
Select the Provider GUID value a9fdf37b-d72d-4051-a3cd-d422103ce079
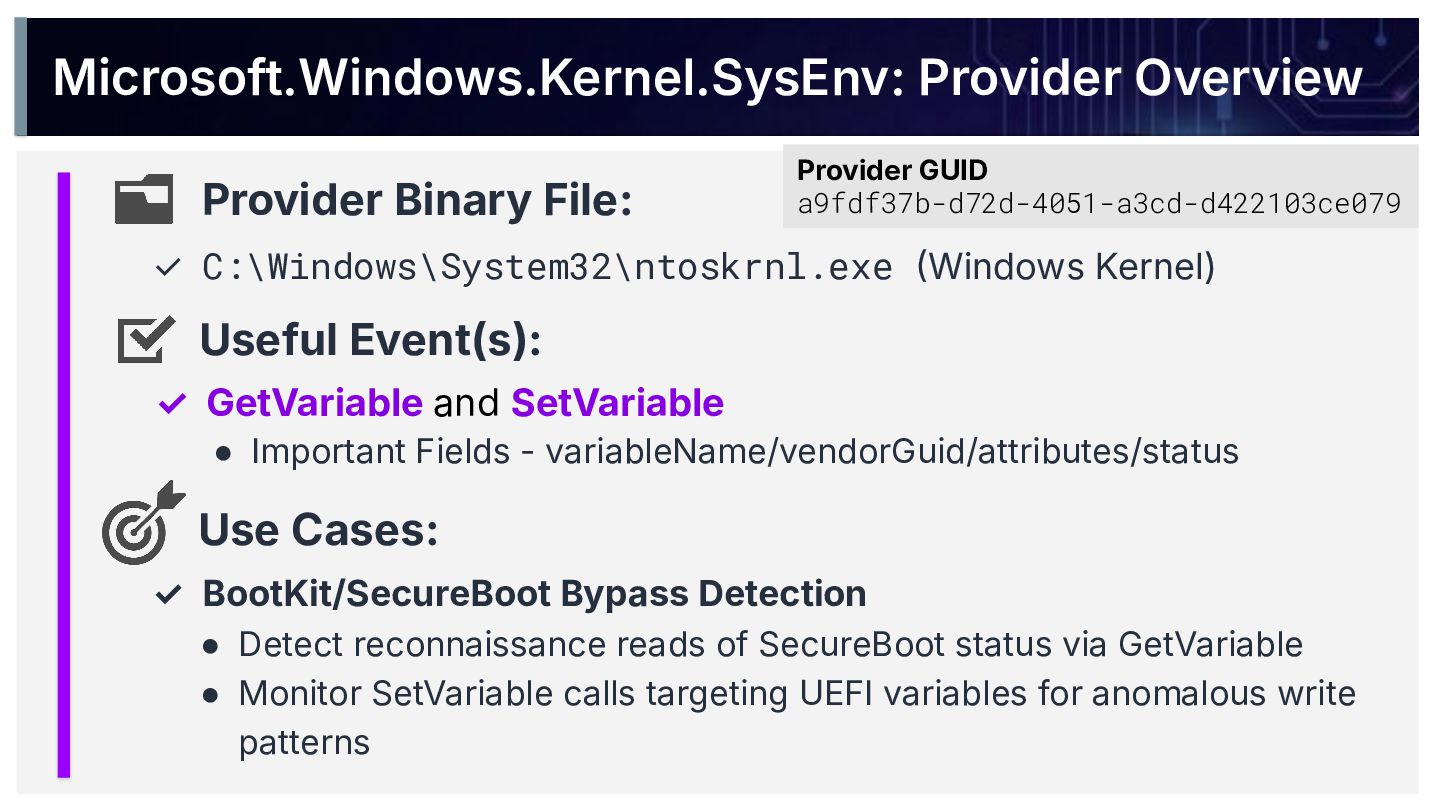point(1099,204)
